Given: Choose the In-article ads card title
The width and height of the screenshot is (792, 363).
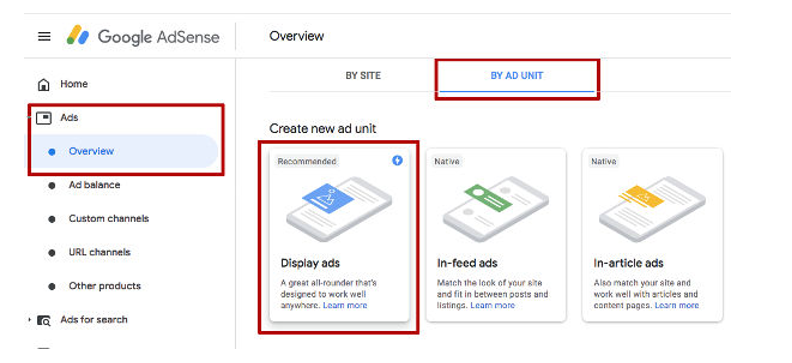Looking at the screenshot, I should pyautogui.click(x=628, y=263).
